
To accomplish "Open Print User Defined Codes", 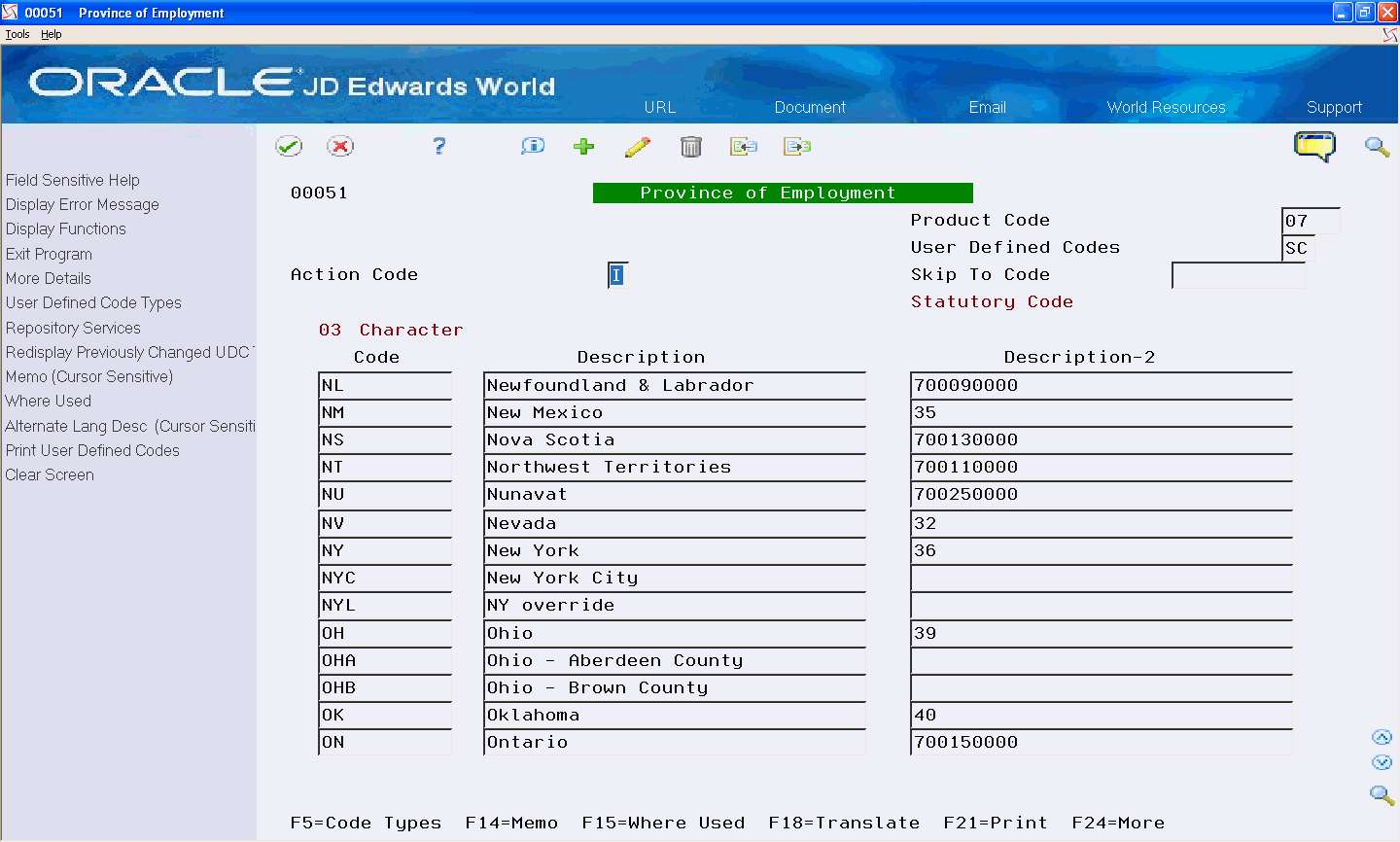I will (92, 450).
